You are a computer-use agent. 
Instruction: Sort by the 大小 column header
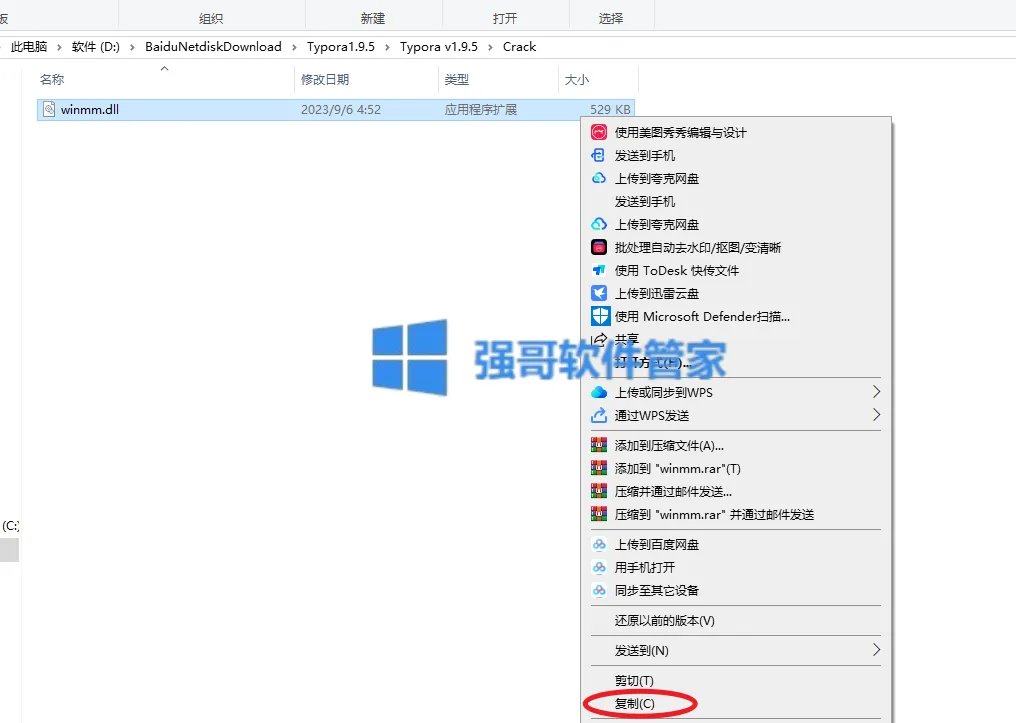point(577,80)
